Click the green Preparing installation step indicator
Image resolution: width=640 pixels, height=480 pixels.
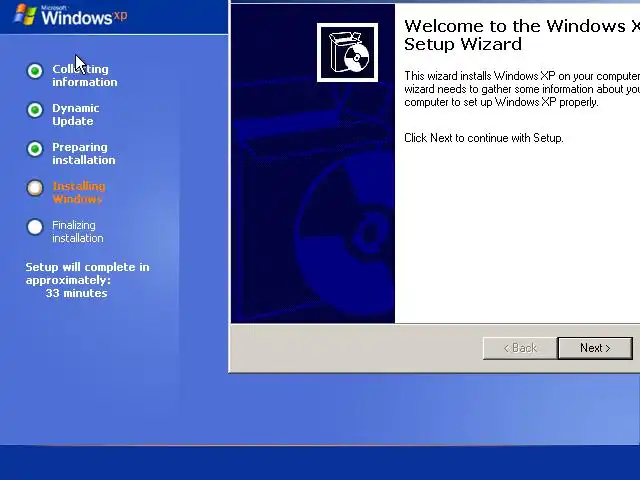(x=35, y=149)
